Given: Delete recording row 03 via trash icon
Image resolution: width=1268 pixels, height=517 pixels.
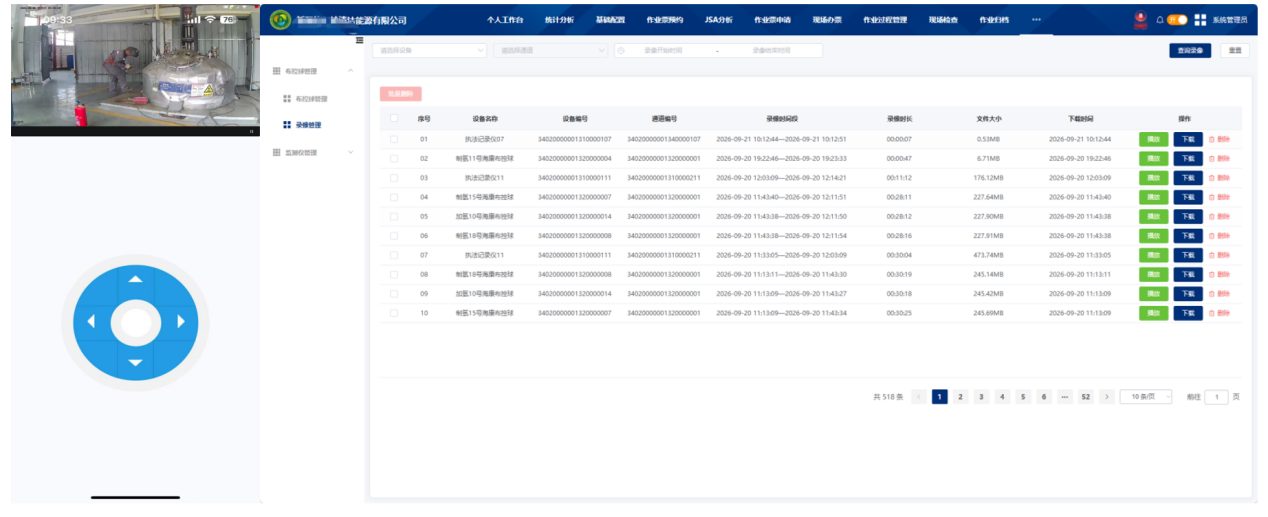Looking at the screenshot, I should tap(1212, 177).
